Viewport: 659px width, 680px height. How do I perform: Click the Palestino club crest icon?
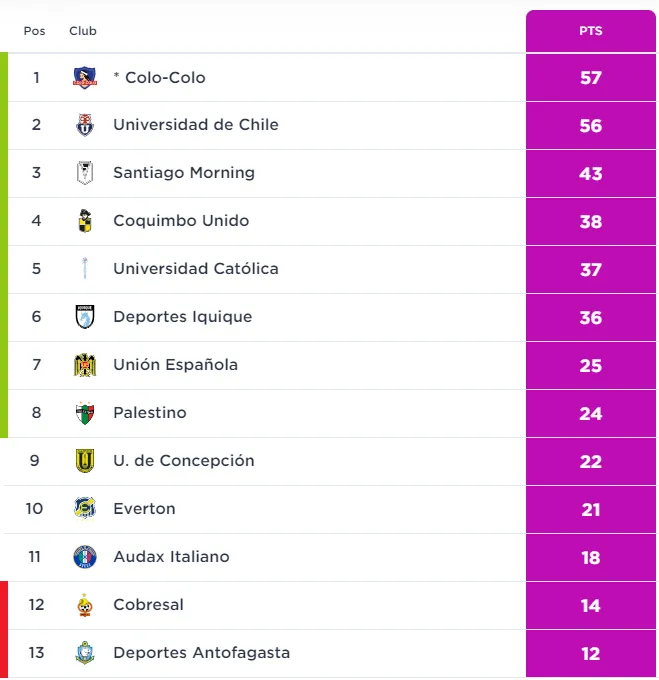coord(85,413)
